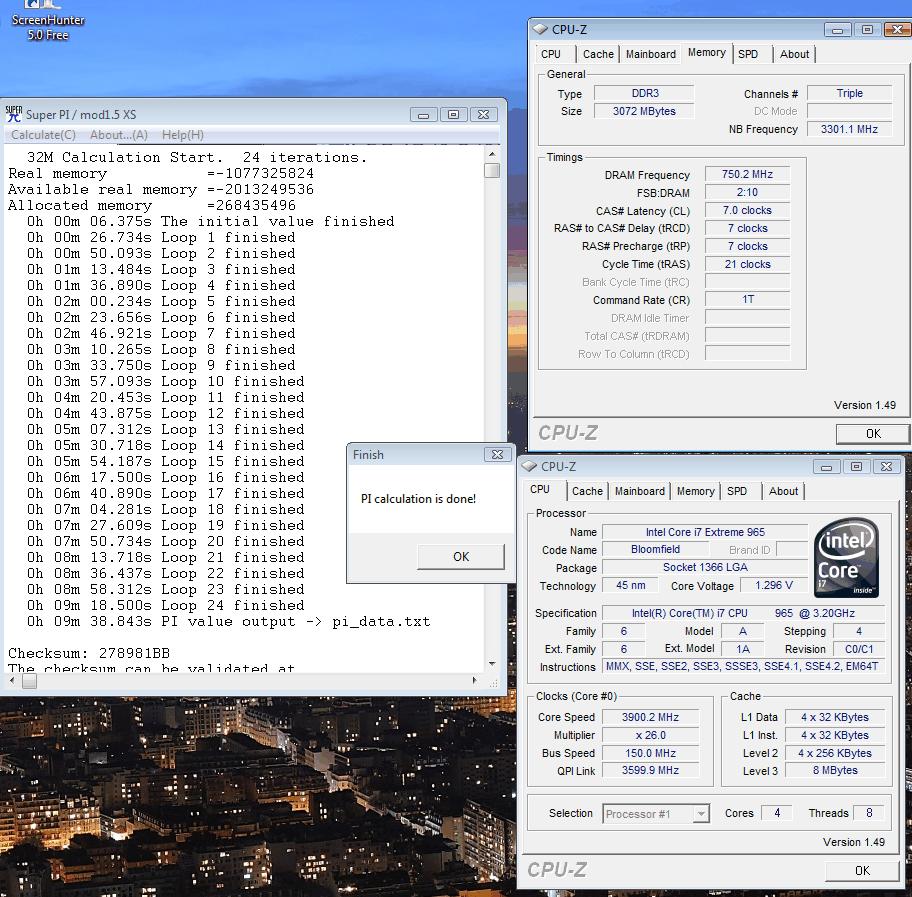The width and height of the screenshot is (912, 897).
Task: Switch to CPU tab in upper CPU-Z window
Action: coord(551,54)
